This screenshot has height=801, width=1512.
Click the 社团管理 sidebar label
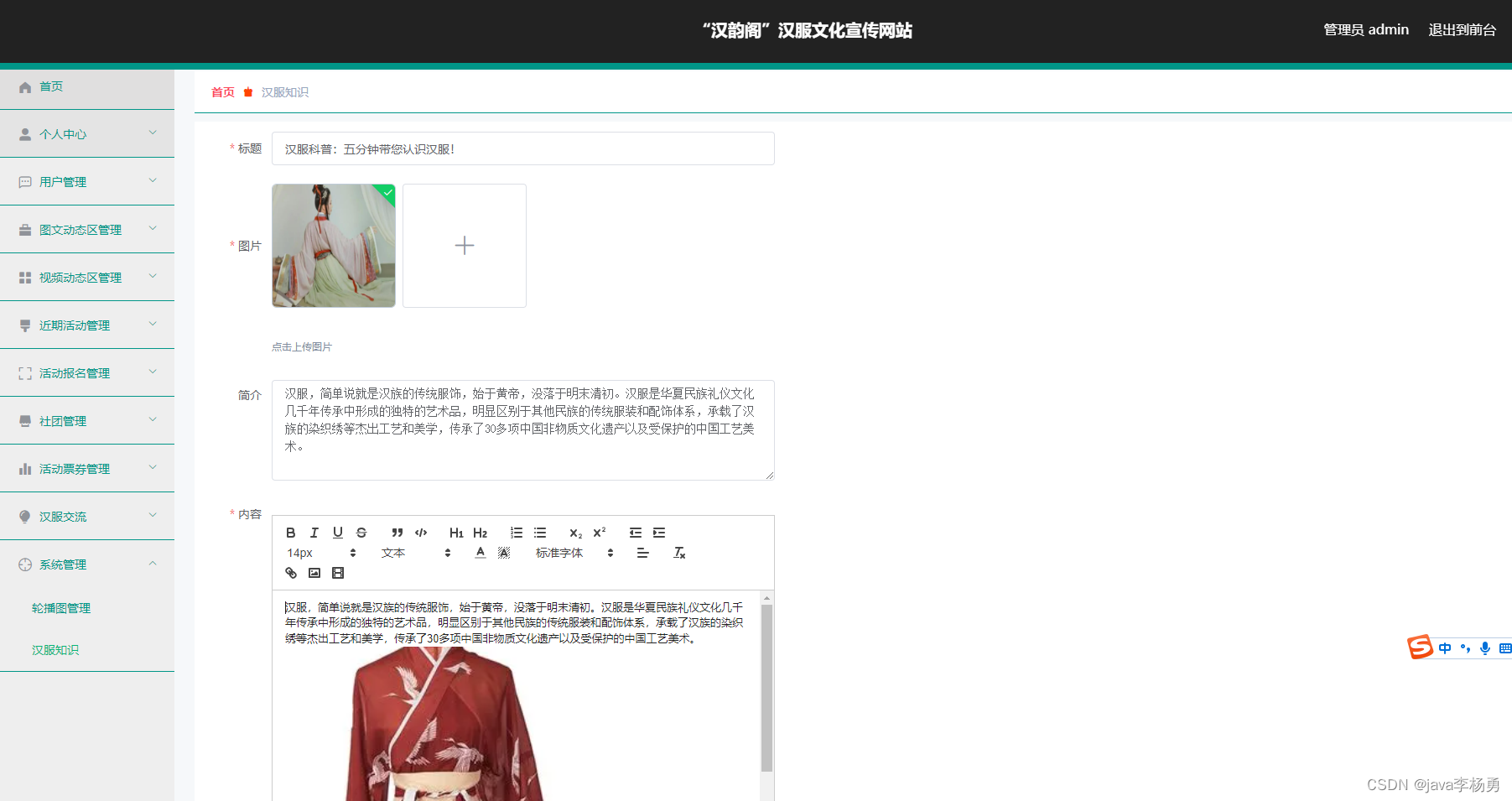(x=63, y=421)
